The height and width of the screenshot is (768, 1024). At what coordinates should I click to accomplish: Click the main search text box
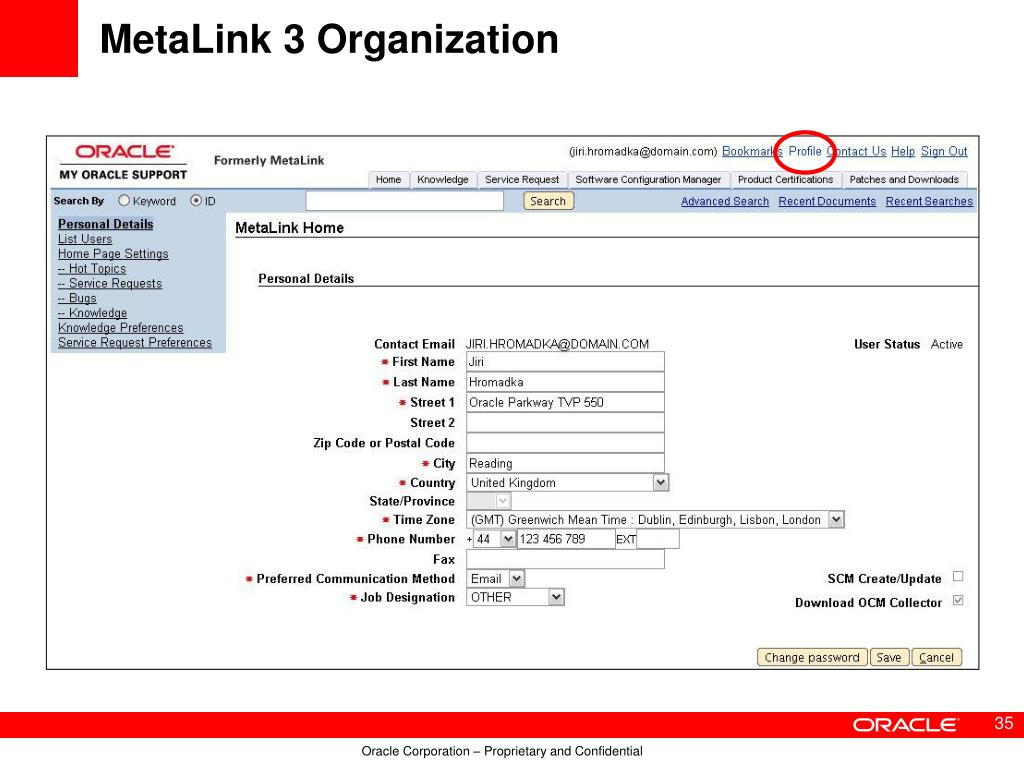(x=405, y=201)
